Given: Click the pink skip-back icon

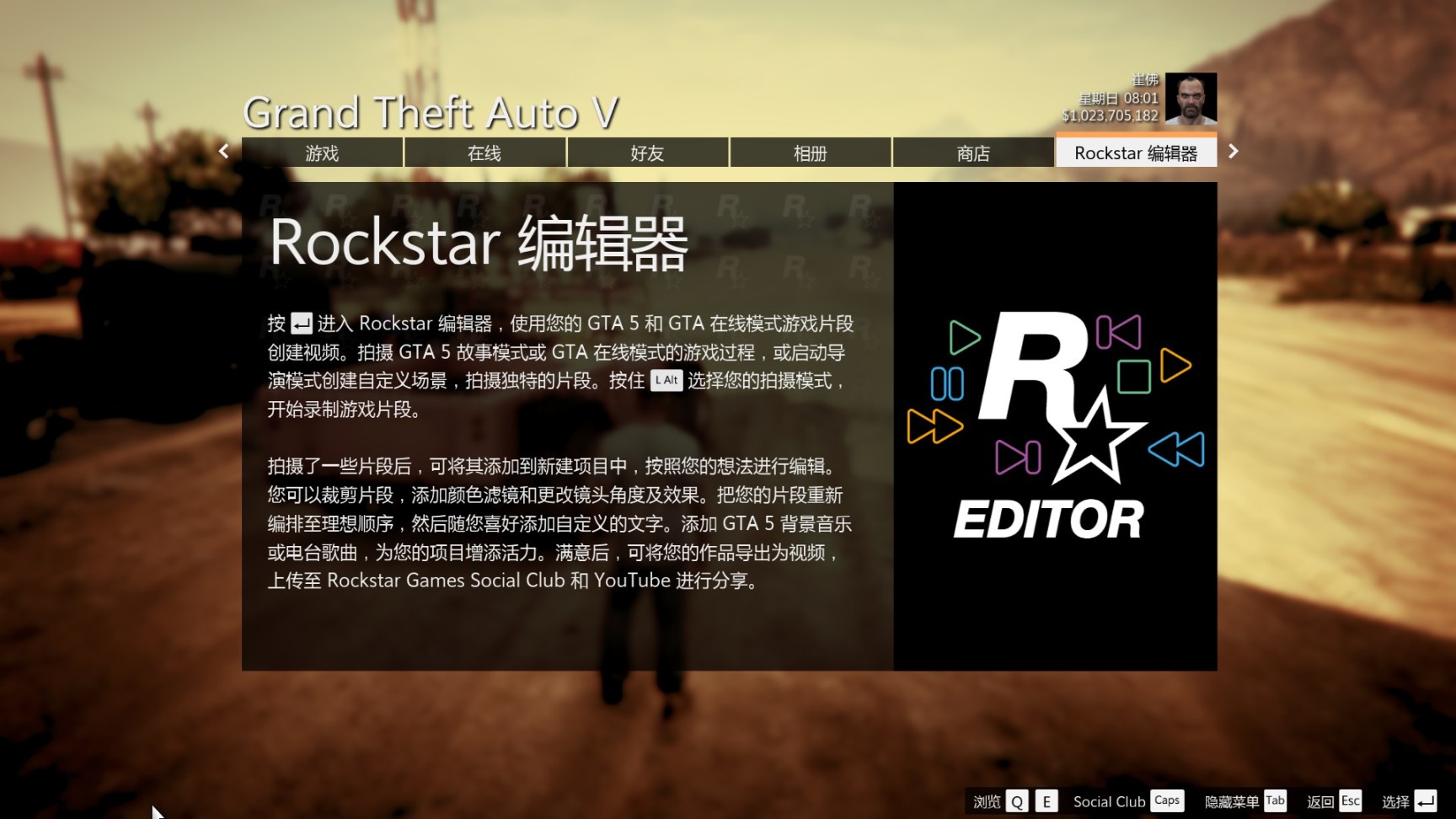Looking at the screenshot, I should pyautogui.click(x=1119, y=332).
